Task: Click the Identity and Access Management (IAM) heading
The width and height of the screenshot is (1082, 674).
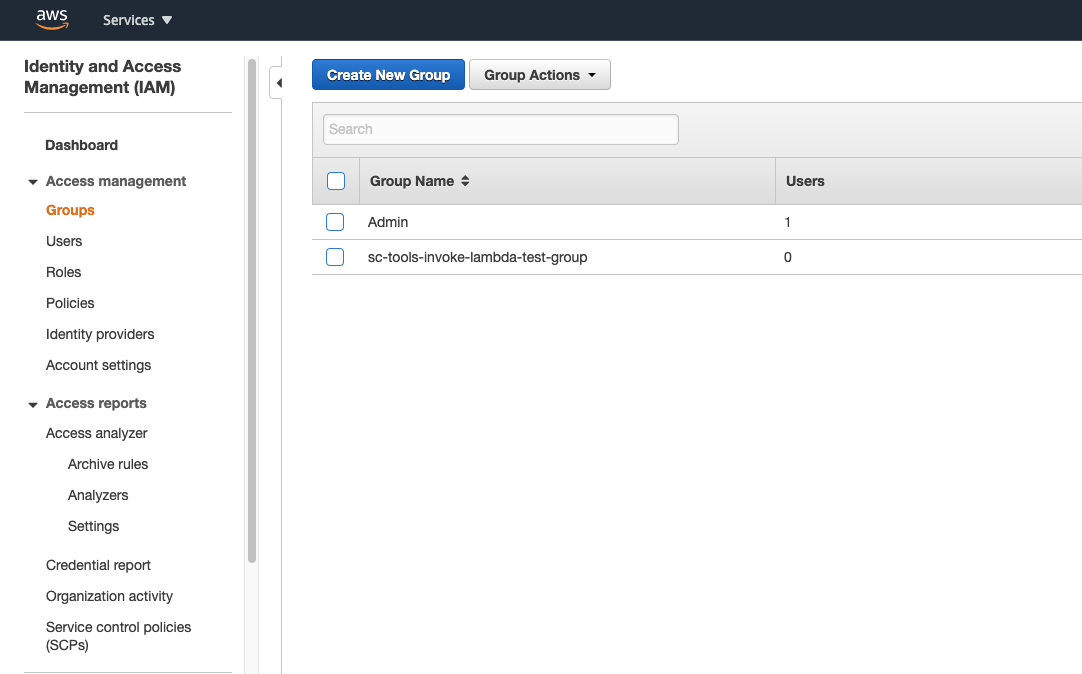Action: point(103,77)
